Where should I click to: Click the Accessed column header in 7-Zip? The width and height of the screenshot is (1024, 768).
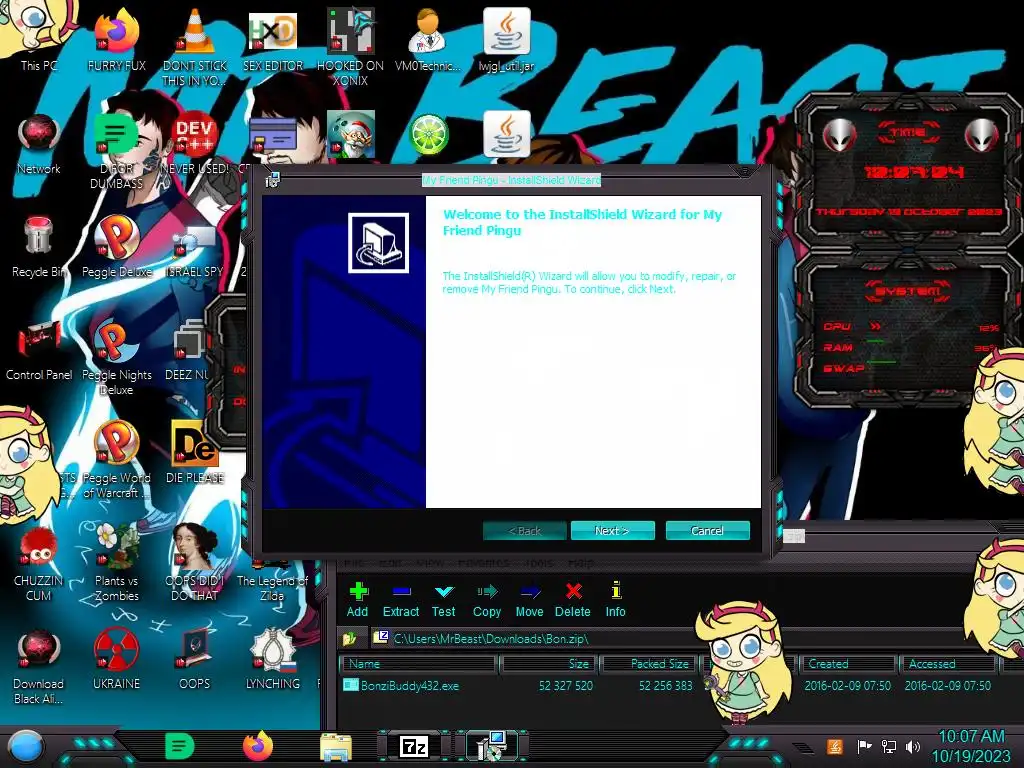click(x=948, y=664)
